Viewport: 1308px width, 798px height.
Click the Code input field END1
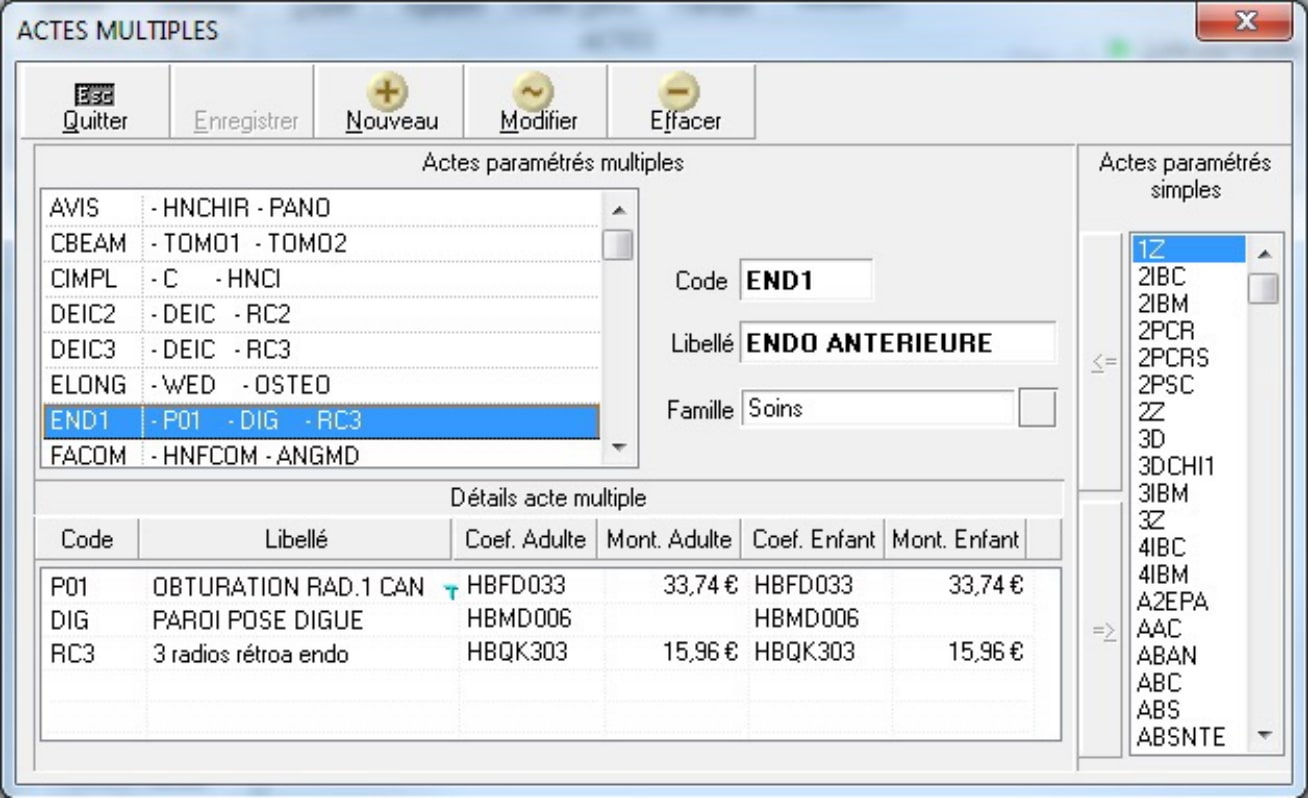(805, 281)
